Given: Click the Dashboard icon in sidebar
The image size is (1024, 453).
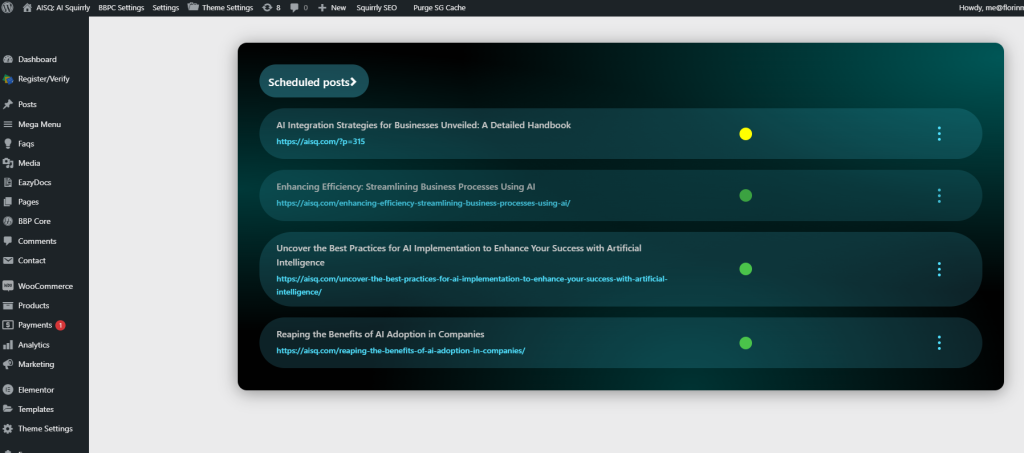Looking at the screenshot, I should [x=8, y=59].
